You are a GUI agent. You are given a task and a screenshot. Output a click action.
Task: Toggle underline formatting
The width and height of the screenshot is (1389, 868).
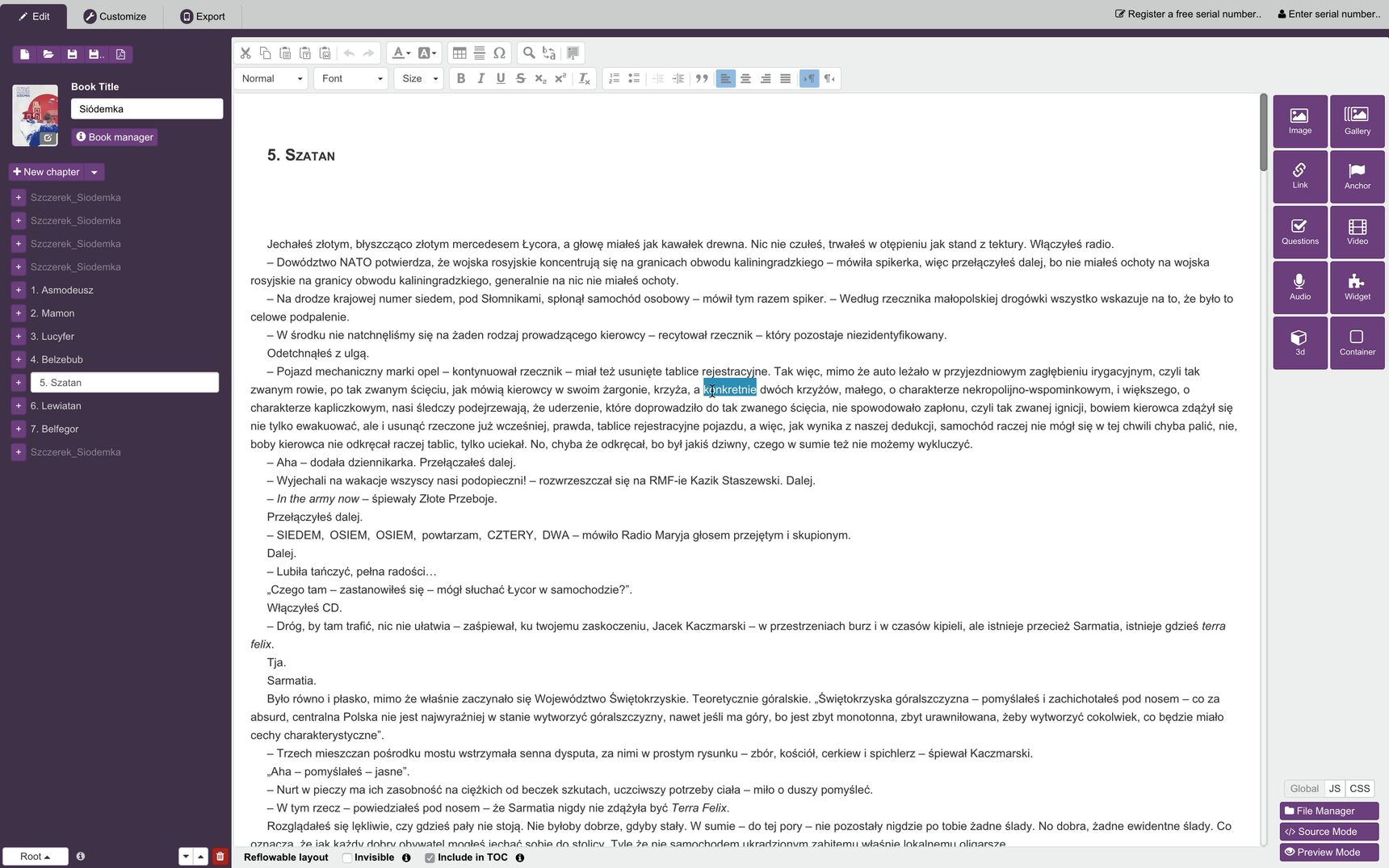point(501,78)
